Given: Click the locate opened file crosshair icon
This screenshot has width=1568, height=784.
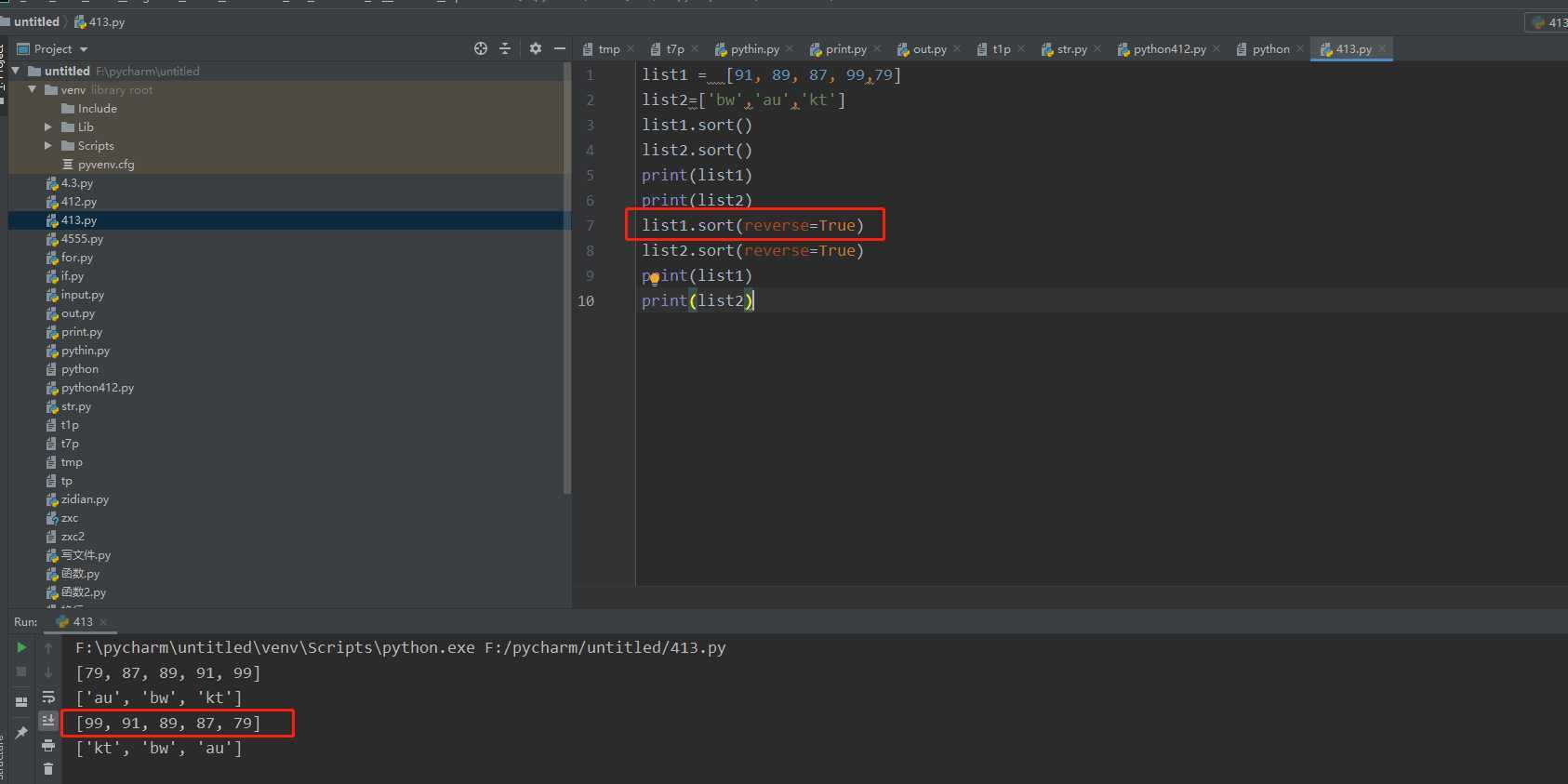Looking at the screenshot, I should coord(481,48).
